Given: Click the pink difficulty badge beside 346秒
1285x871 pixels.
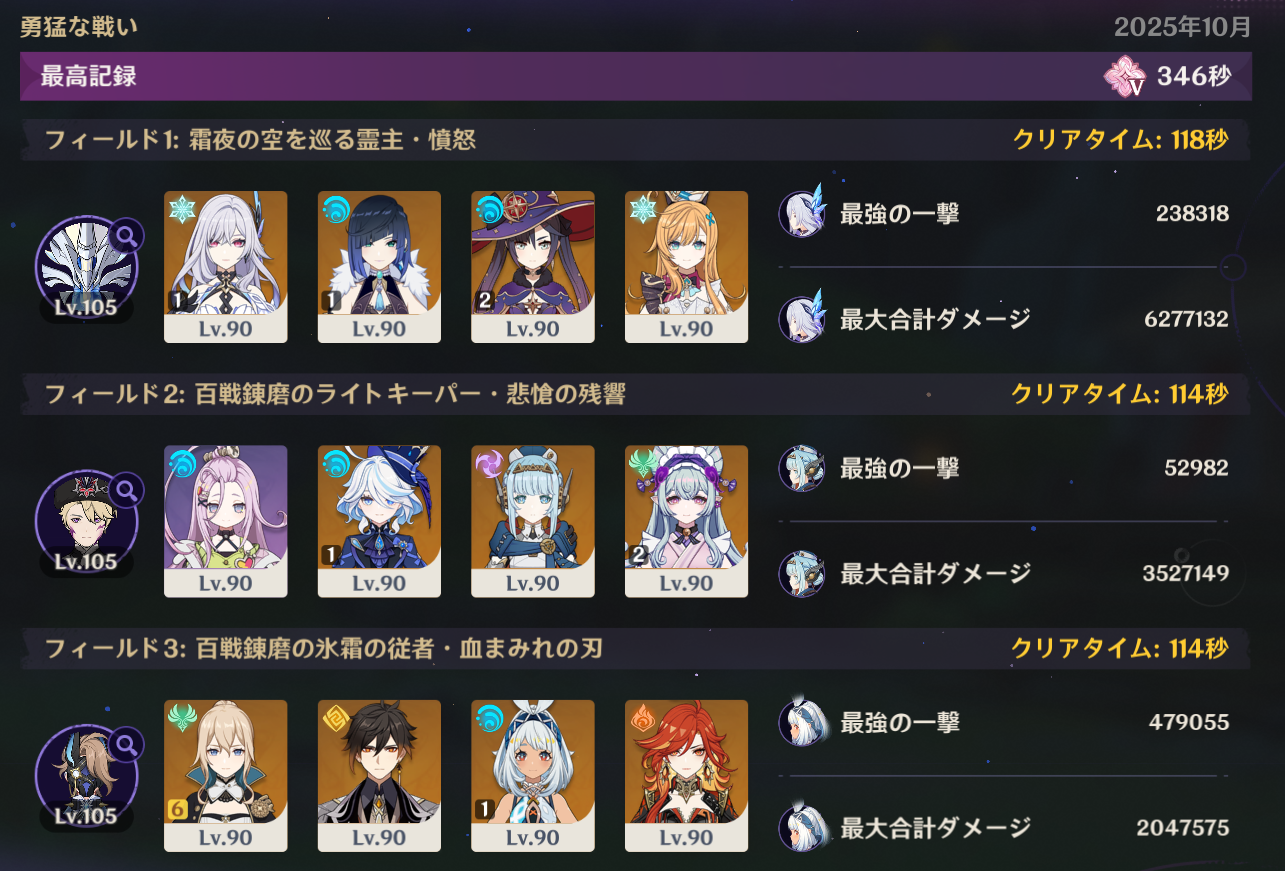Looking at the screenshot, I should [1125, 77].
